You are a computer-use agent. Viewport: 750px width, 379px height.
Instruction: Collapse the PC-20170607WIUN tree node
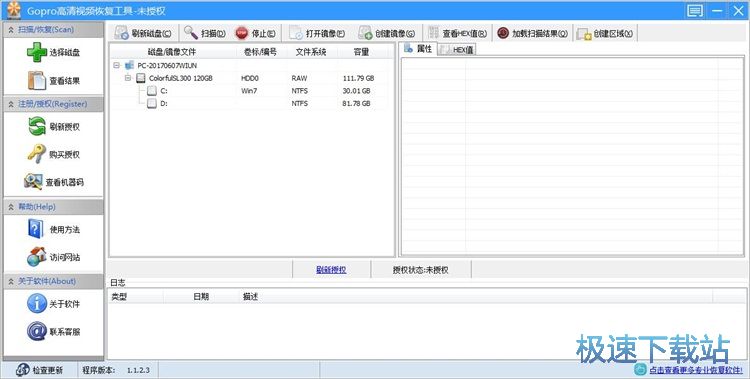point(117,65)
